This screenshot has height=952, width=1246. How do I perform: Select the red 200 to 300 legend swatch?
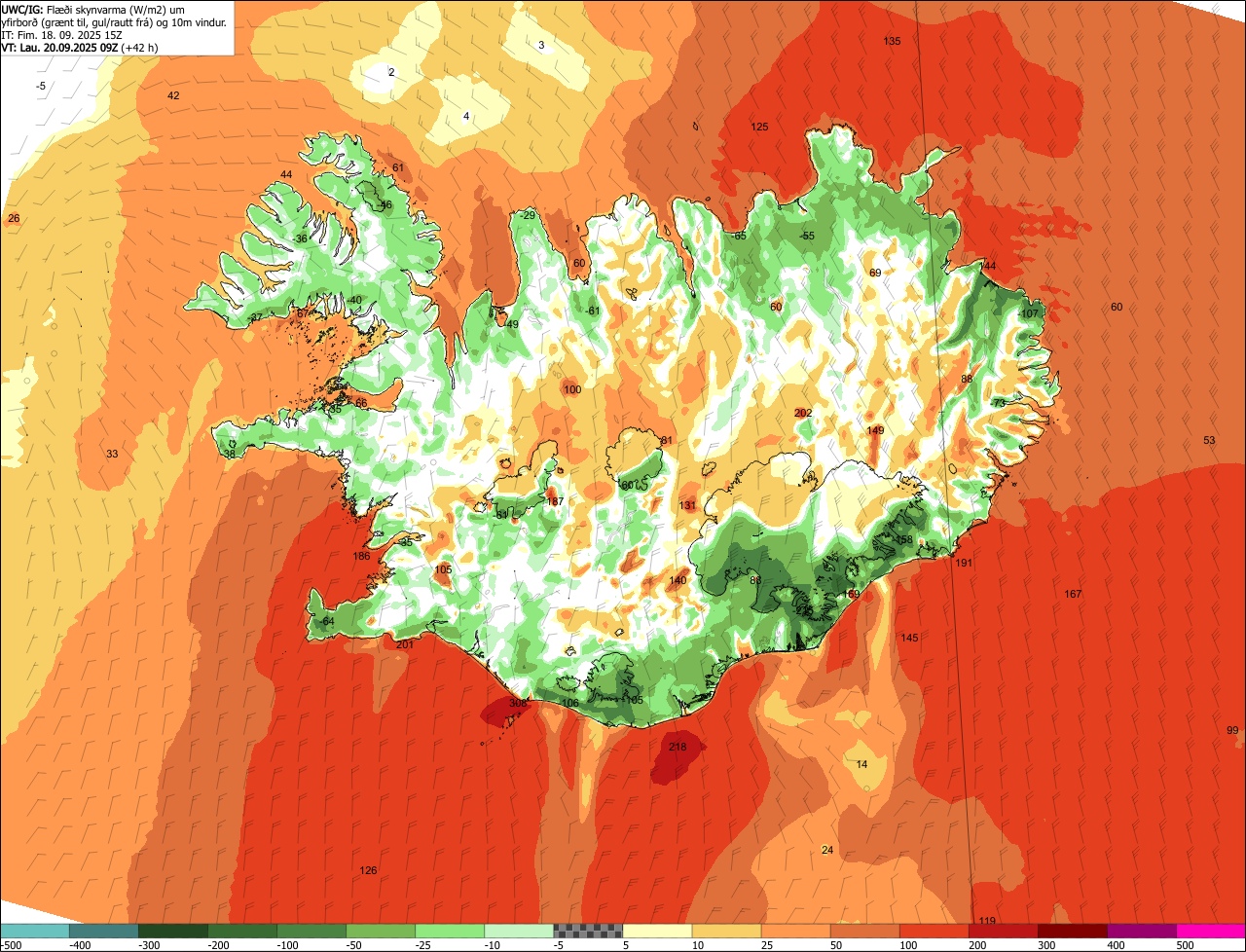[1003, 931]
